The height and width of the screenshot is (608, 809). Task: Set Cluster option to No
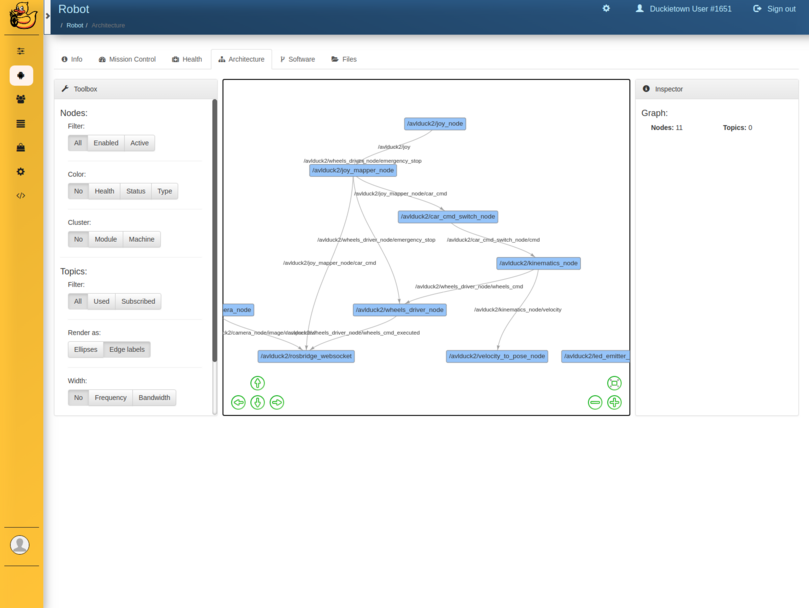(78, 239)
